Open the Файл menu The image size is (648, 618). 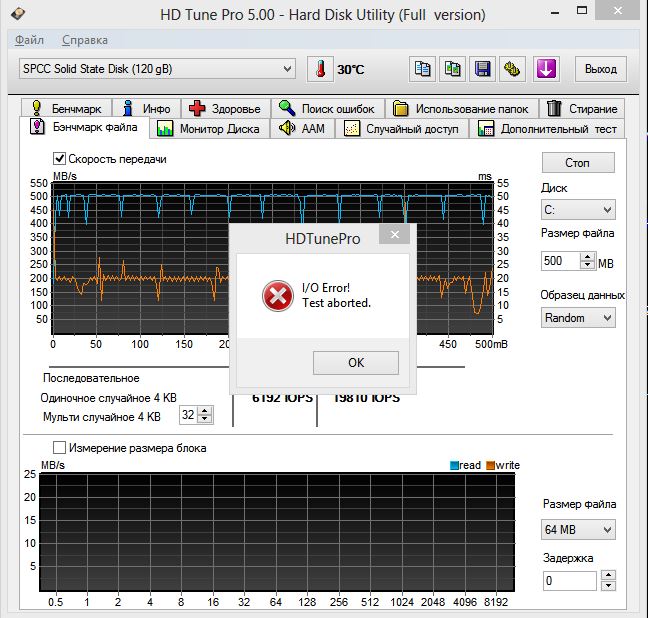pos(29,40)
